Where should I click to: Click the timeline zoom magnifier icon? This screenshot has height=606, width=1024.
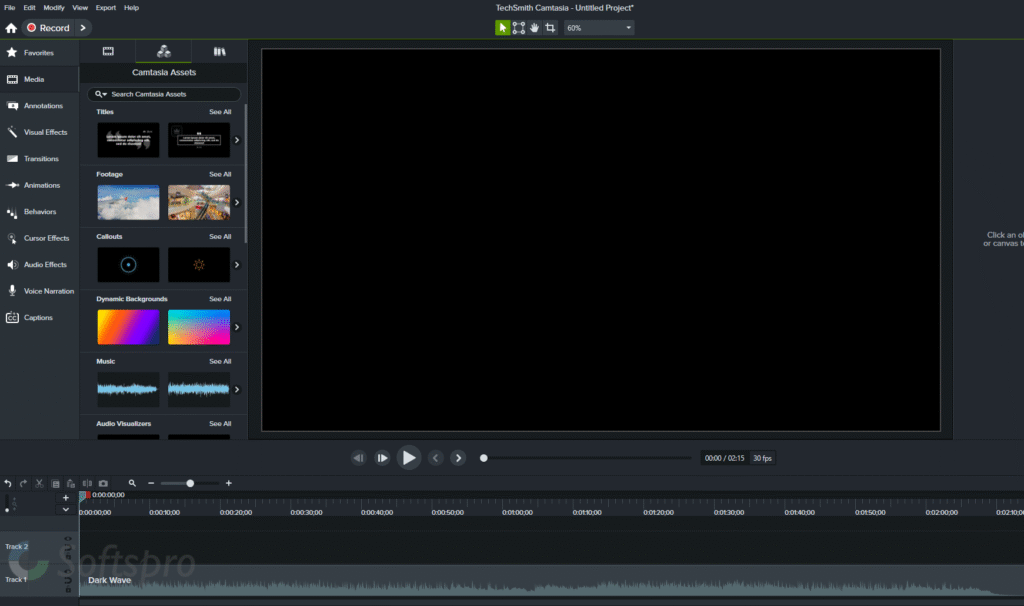132,483
